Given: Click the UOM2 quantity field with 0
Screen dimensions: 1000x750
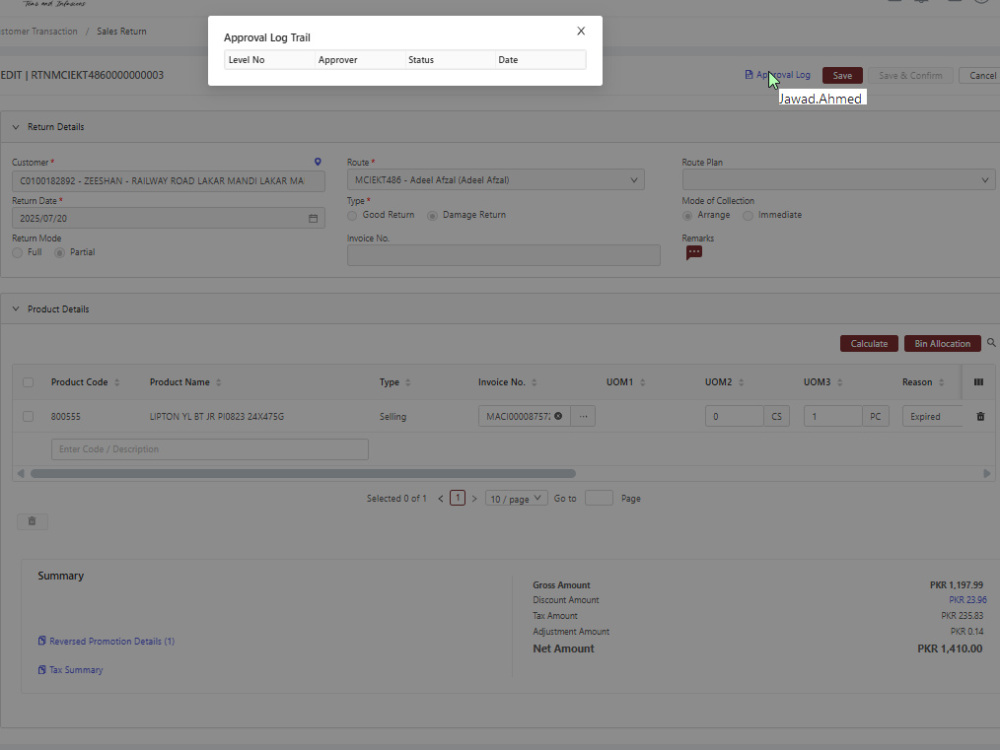Looking at the screenshot, I should (x=734, y=416).
